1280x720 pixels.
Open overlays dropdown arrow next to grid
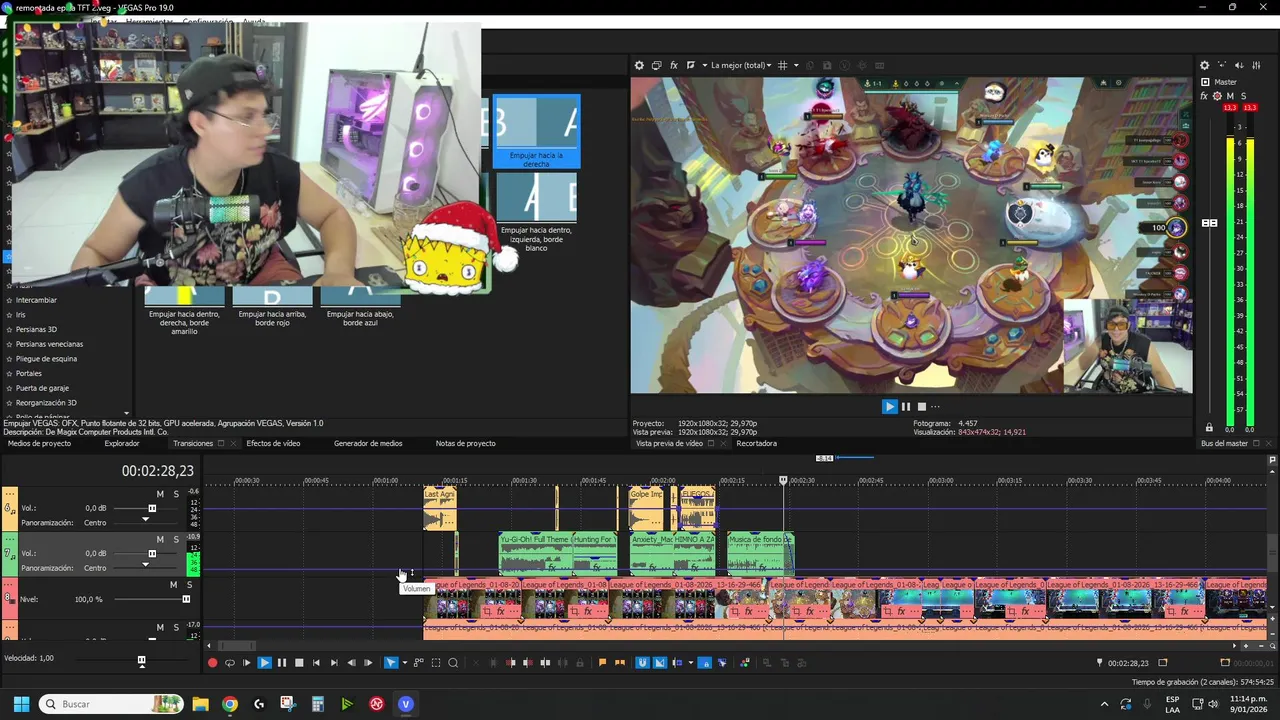[x=796, y=65]
